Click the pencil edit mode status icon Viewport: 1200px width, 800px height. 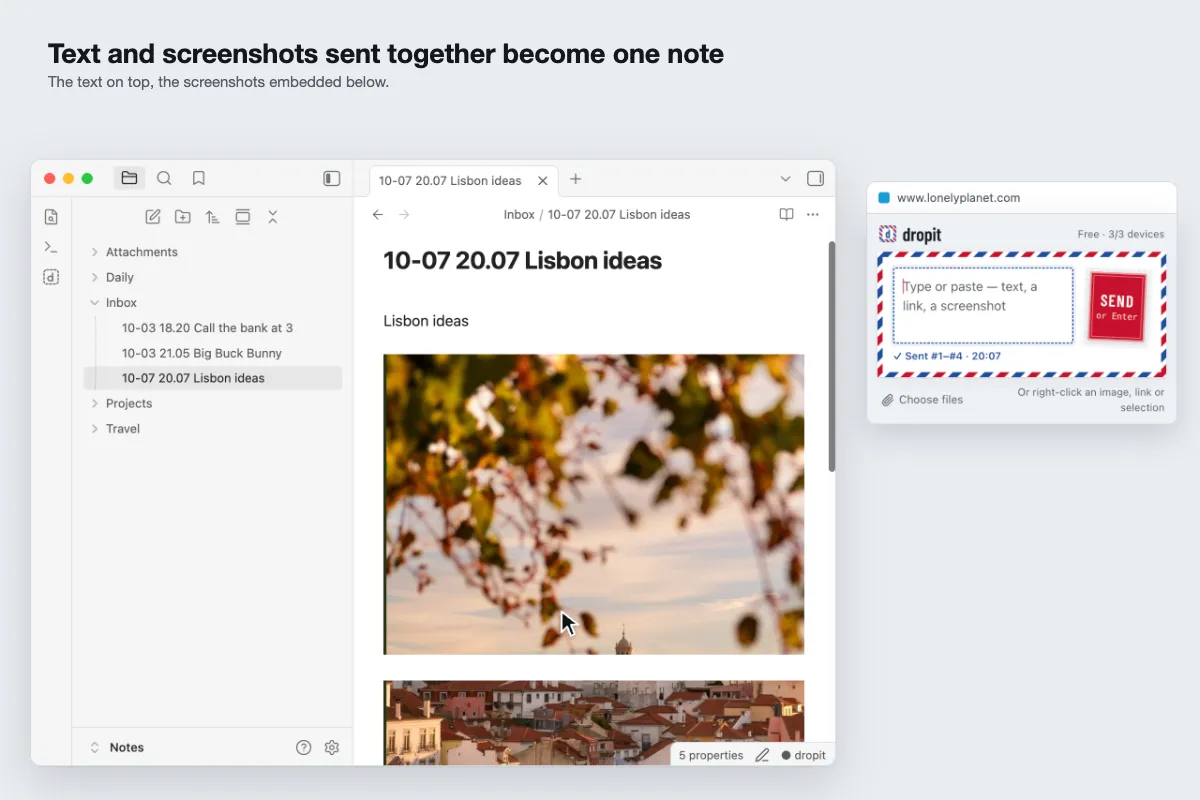762,755
